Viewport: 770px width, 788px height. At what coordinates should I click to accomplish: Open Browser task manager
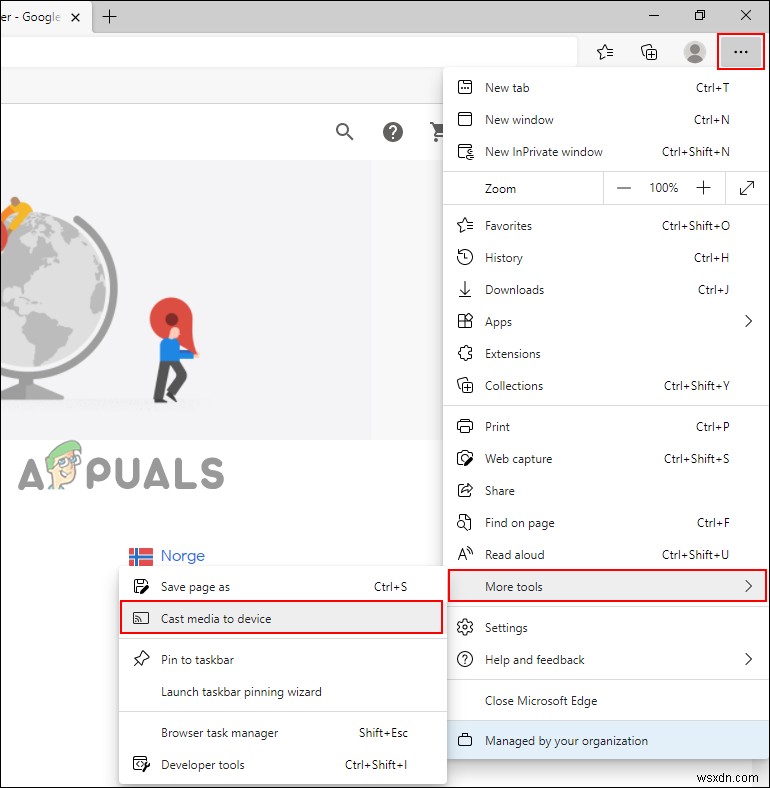[282, 733]
